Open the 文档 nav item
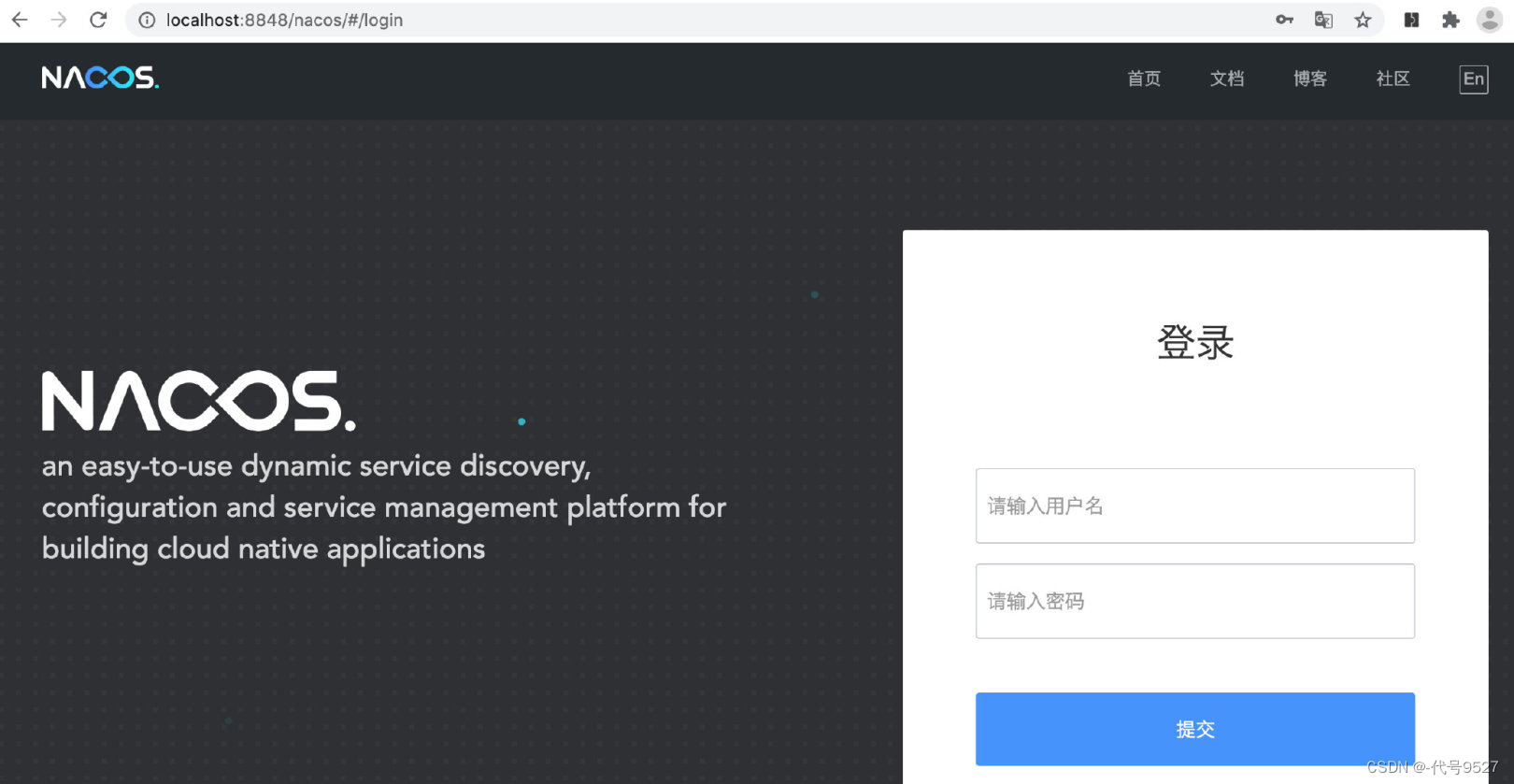The image size is (1514, 784). pos(1227,78)
